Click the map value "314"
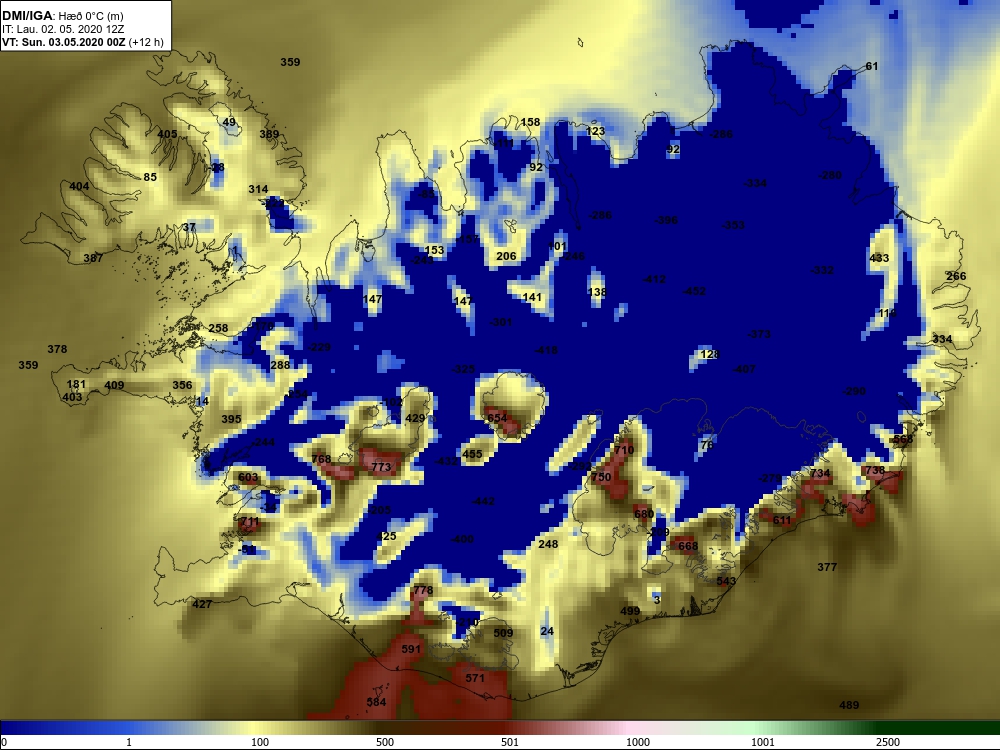This screenshot has height=750, width=1000. point(258,189)
